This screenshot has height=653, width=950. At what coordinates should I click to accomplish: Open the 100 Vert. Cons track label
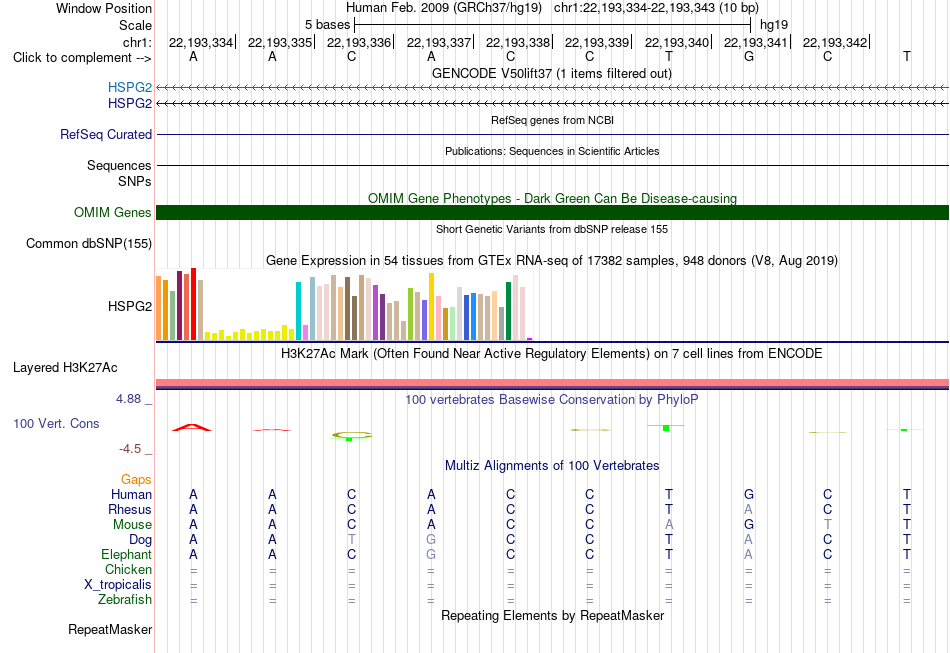pyautogui.click(x=56, y=423)
